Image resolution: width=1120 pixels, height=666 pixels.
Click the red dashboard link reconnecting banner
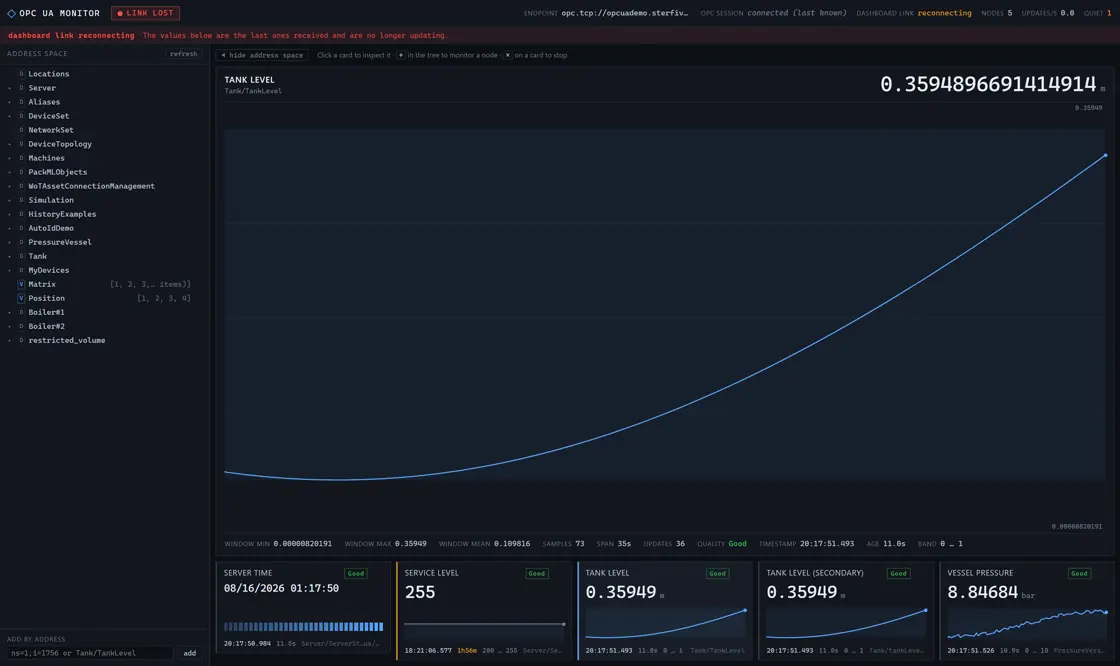pyautogui.click(x=560, y=35)
